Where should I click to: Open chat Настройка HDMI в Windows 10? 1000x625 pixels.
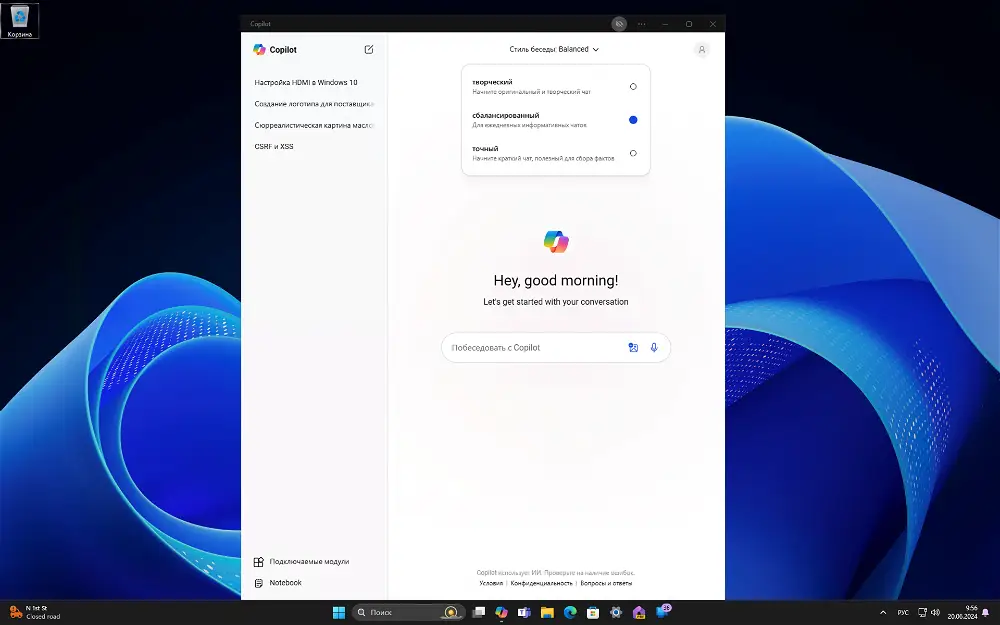point(306,82)
